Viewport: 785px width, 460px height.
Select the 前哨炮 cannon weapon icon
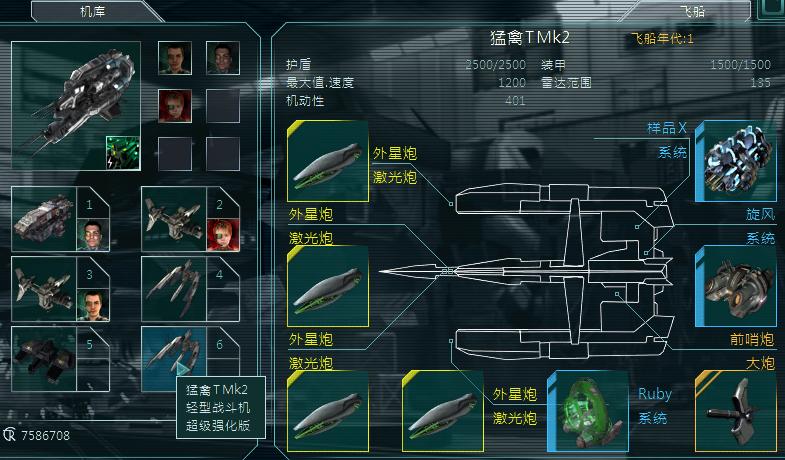pos(736,411)
